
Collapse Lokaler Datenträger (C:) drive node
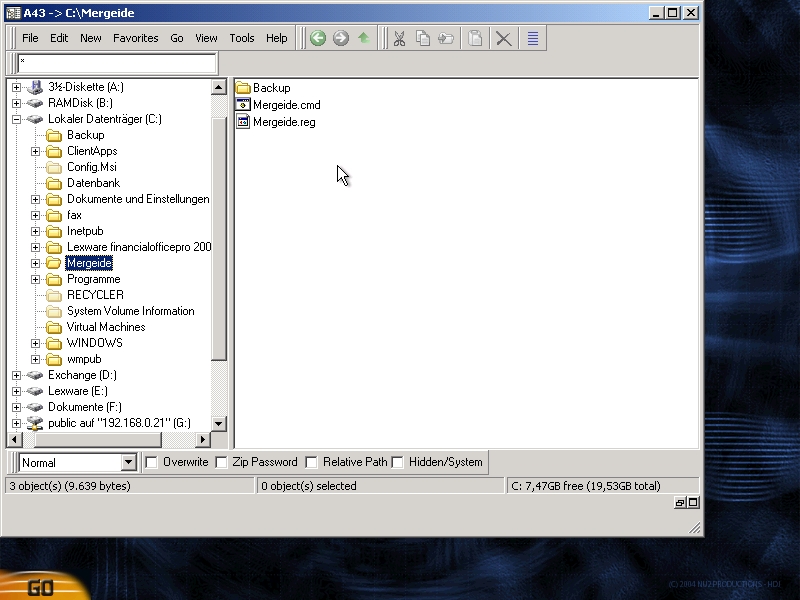pos(17,119)
